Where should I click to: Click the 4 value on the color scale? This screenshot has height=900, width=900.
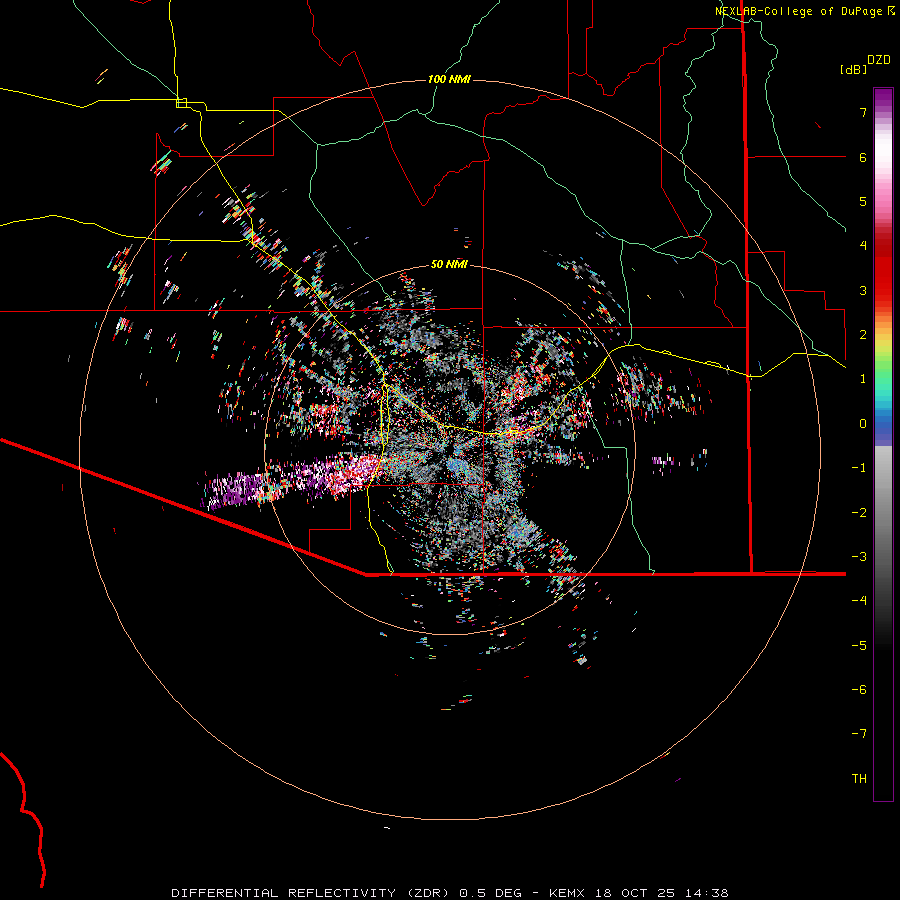[863, 246]
